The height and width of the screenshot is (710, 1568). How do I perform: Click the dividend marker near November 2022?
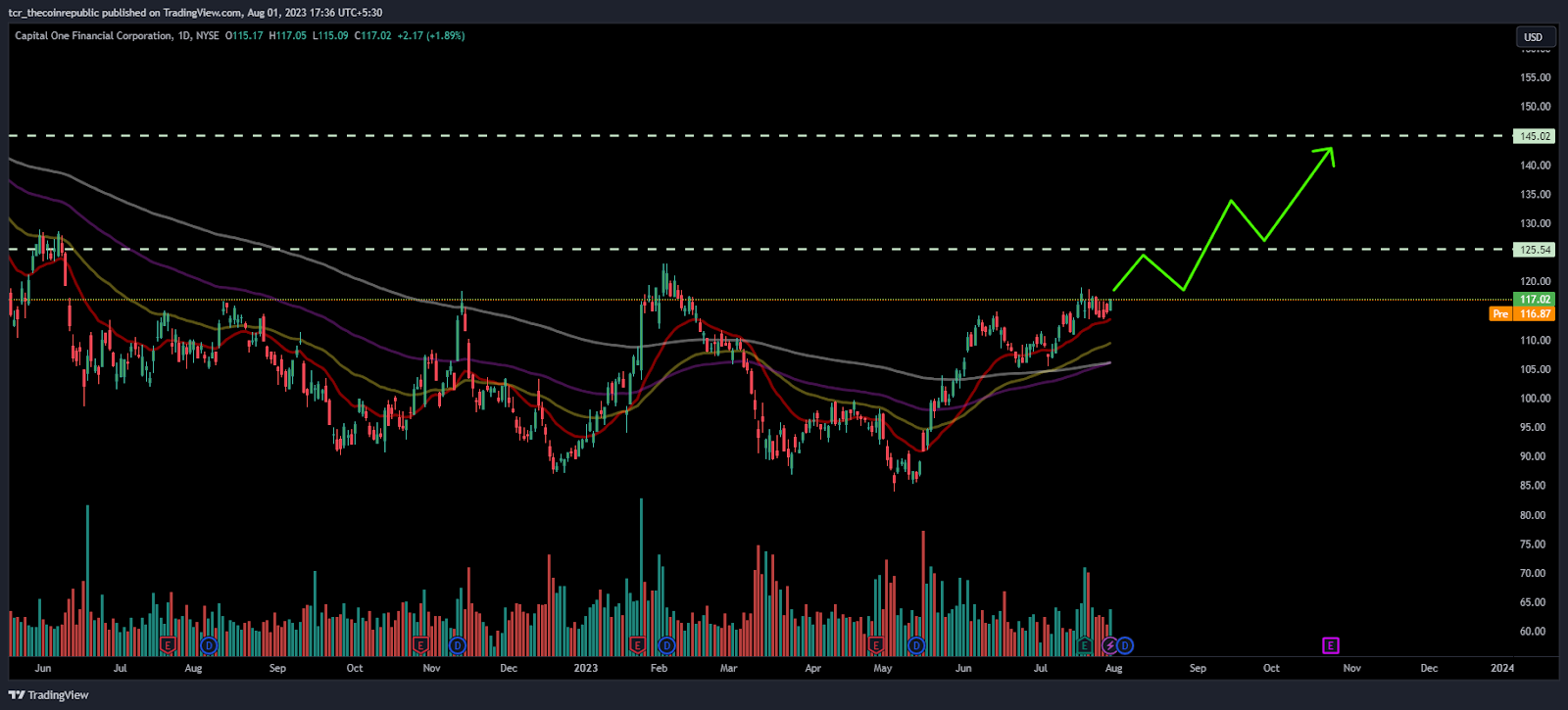pyautogui.click(x=458, y=645)
